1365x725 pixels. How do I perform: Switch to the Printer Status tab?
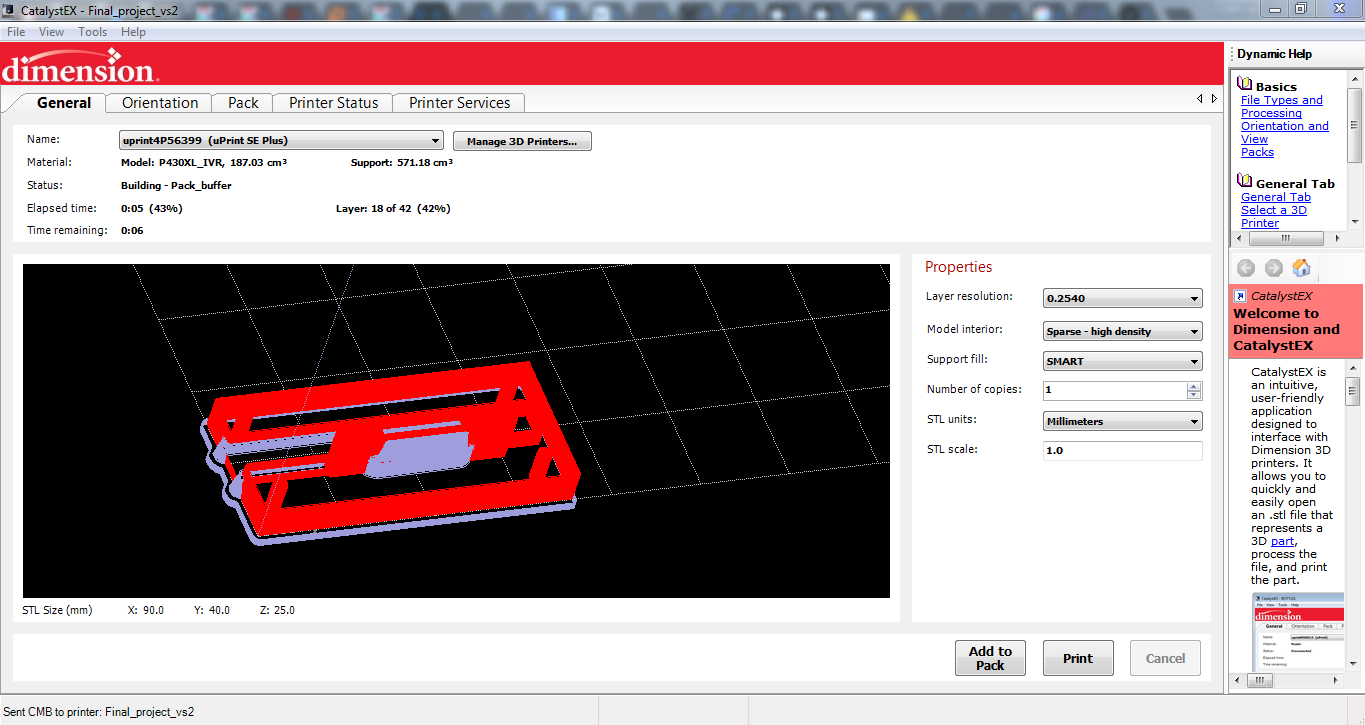pyautogui.click(x=334, y=103)
